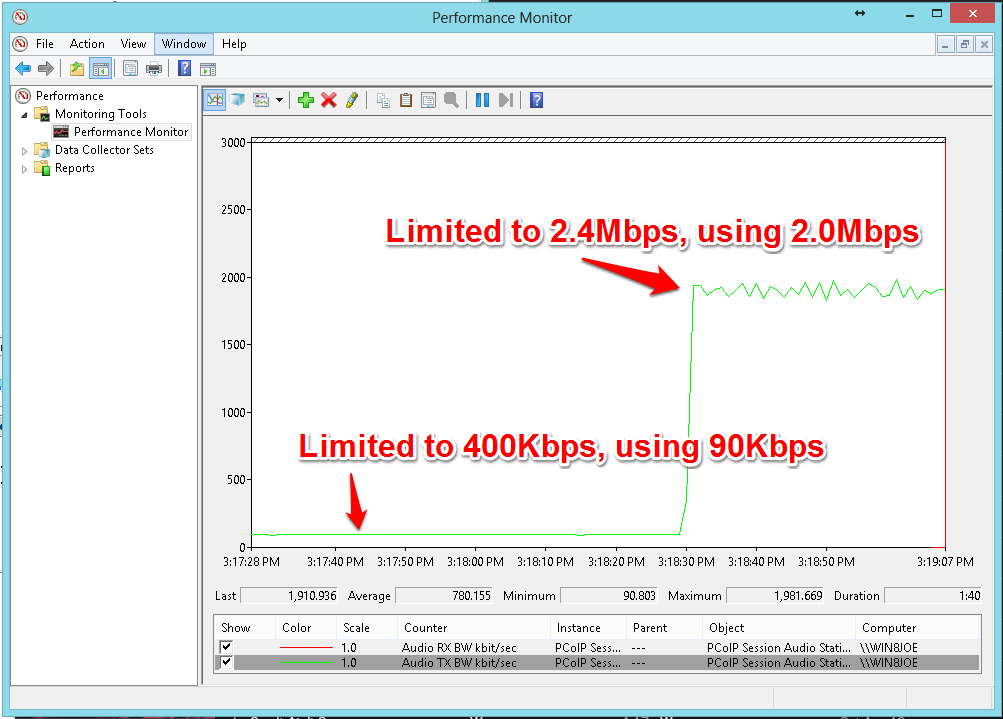This screenshot has width=1003, height=719.
Task: Click the Update Data step icon
Action: coord(506,100)
